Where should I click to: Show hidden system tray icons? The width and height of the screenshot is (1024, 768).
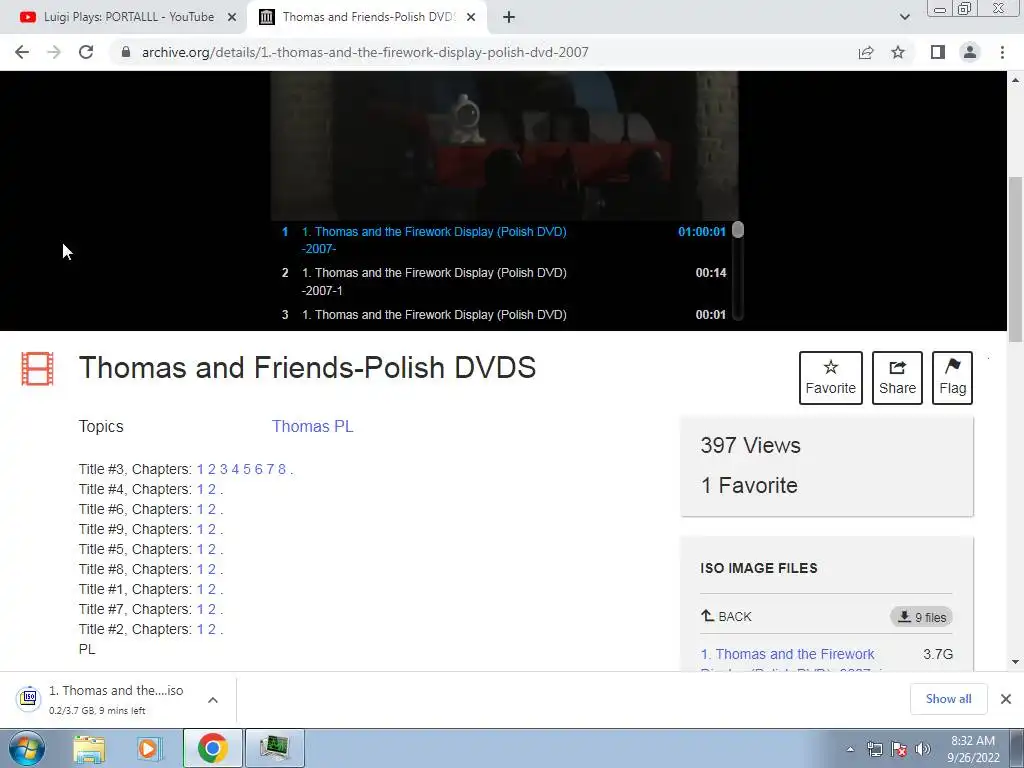pyautogui.click(x=850, y=749)
